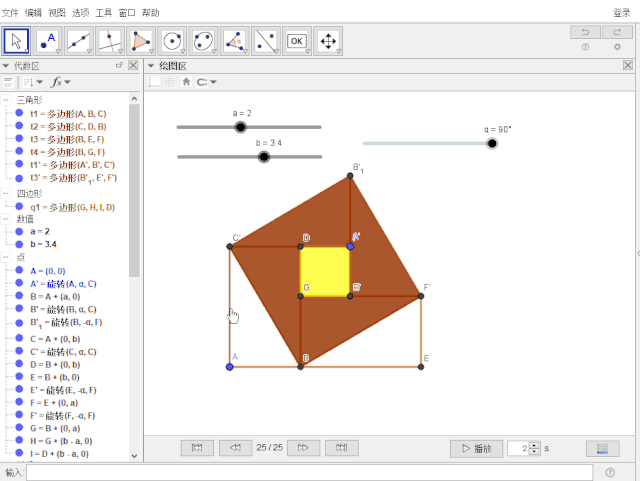Image resolution: width=640 pixels, height=481 pixels.
Task: Open the 工具 menu
Action: coord(104,13)
